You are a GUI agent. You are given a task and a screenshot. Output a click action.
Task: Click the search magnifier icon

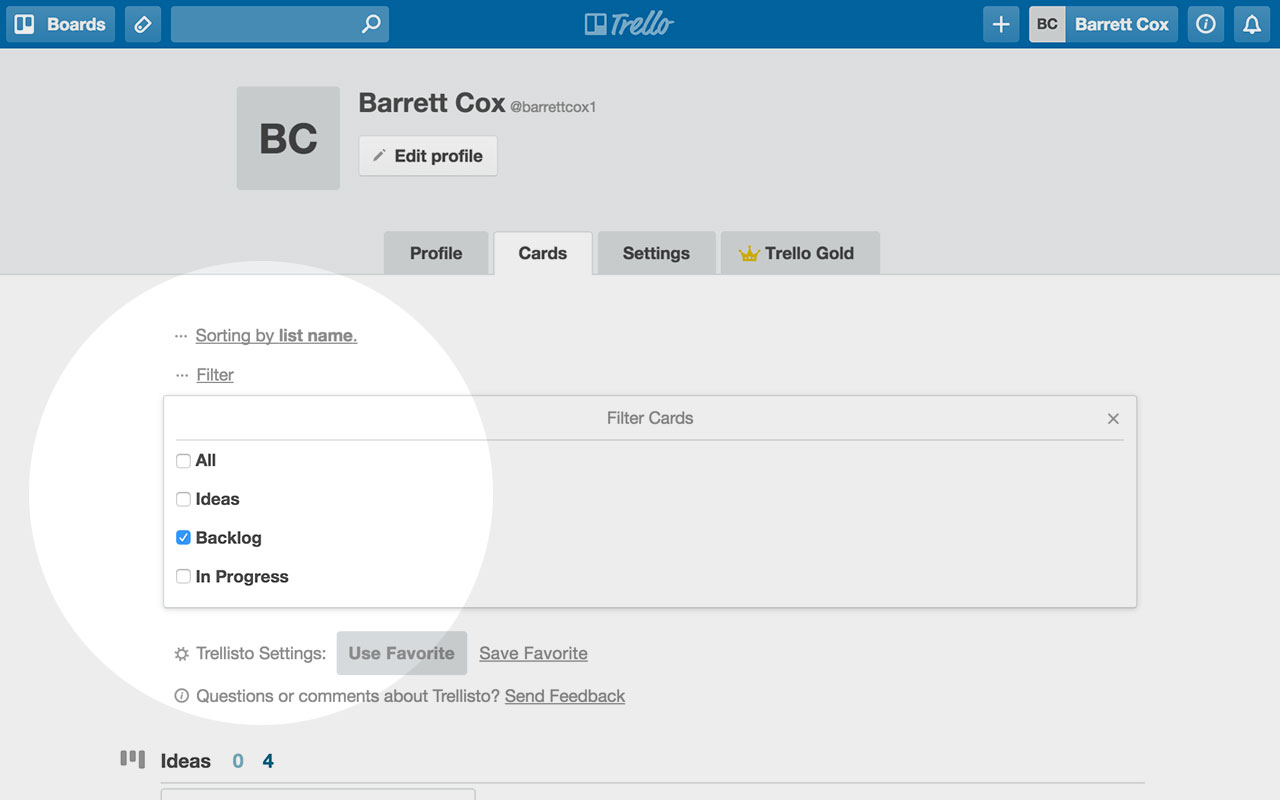point(370,24)
